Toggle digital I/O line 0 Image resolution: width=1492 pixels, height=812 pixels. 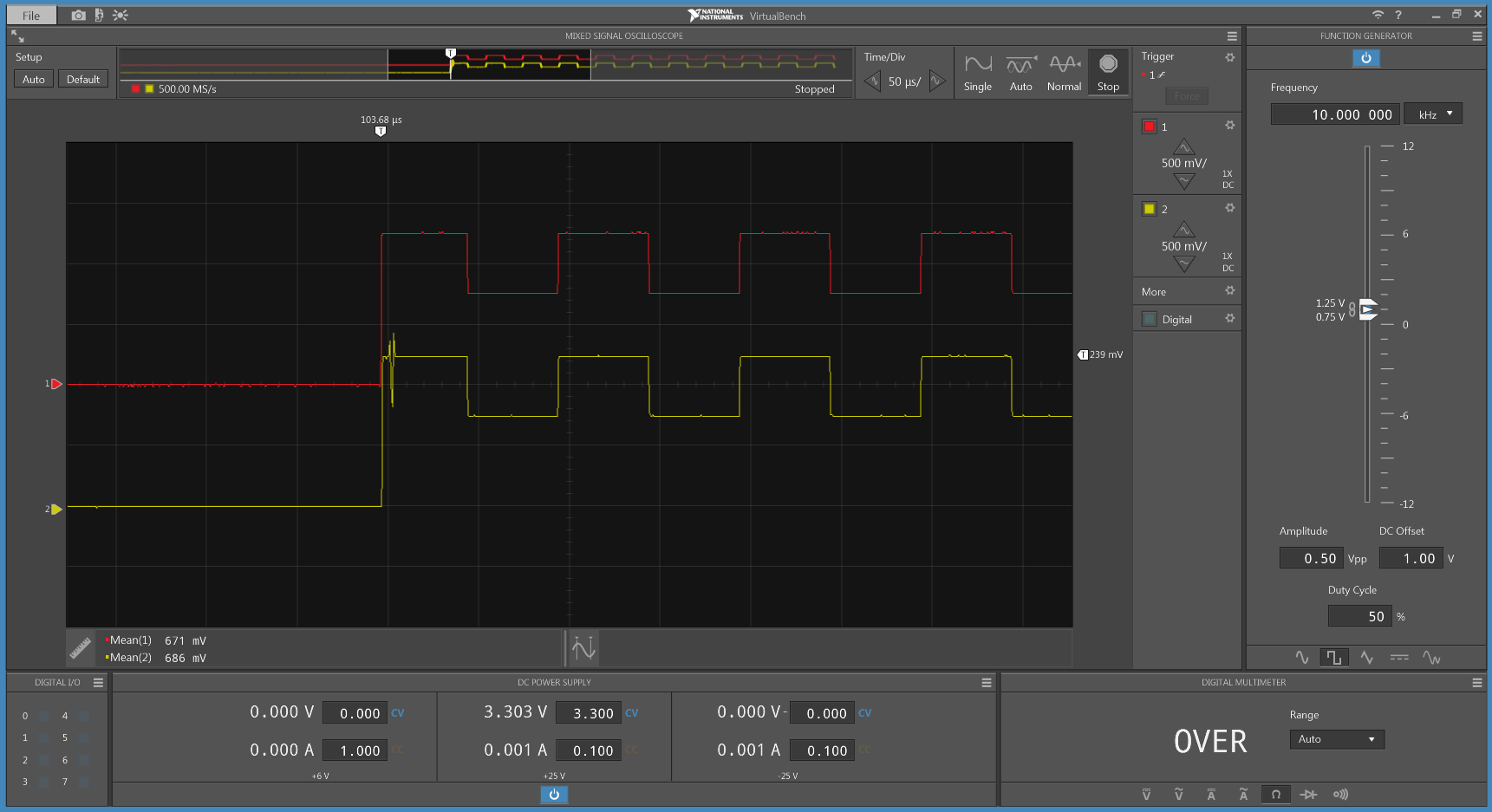coord(44,716)
